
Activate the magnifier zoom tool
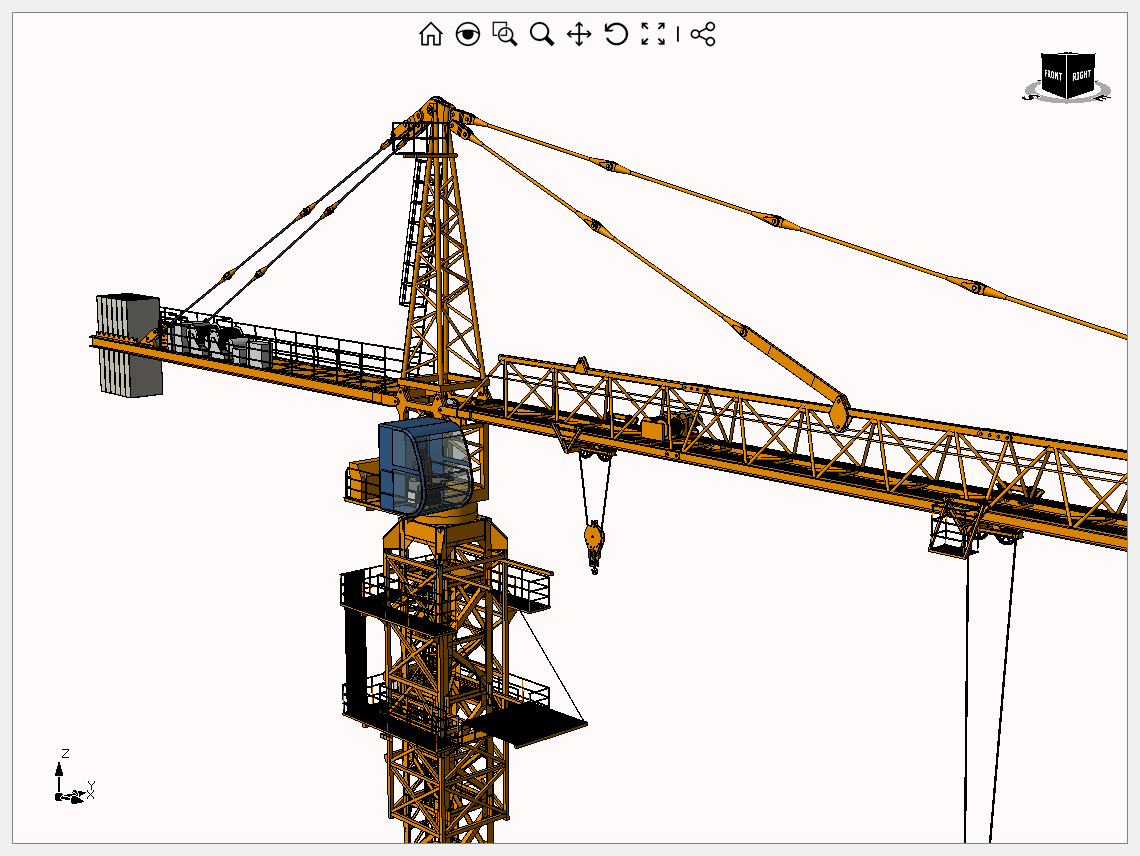(x=542, y=35)
